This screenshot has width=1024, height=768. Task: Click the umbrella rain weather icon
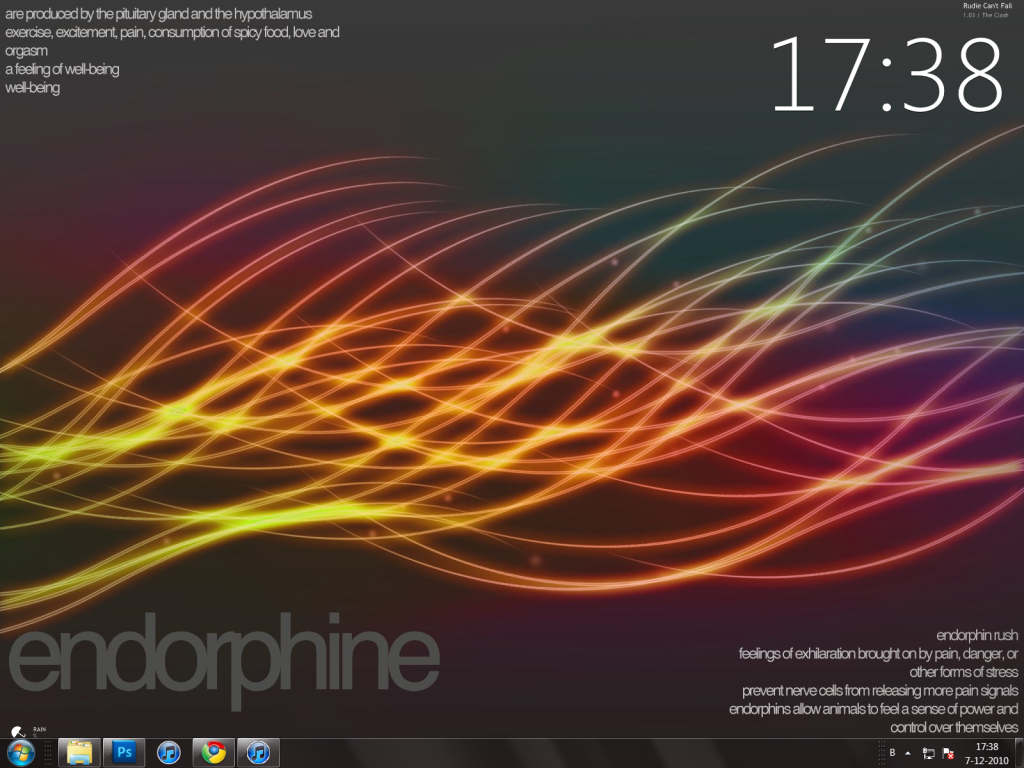tap(18, 732)
